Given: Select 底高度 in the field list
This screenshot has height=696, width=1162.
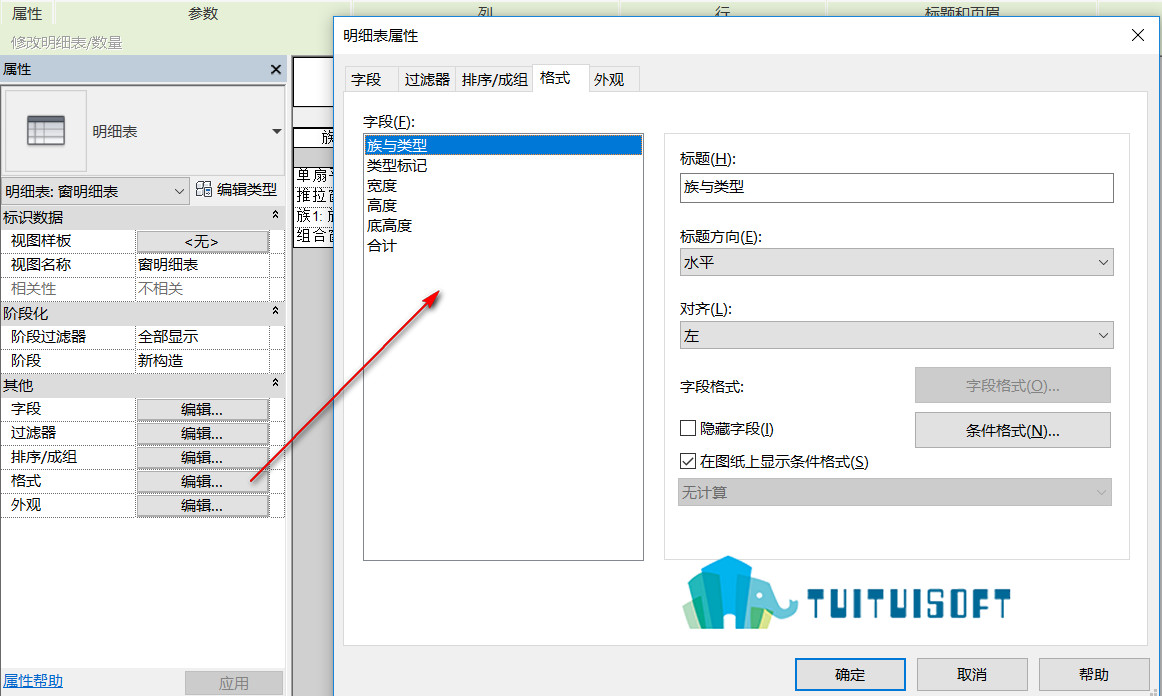Looking at the screenshot, I should (x=503, y=225).
